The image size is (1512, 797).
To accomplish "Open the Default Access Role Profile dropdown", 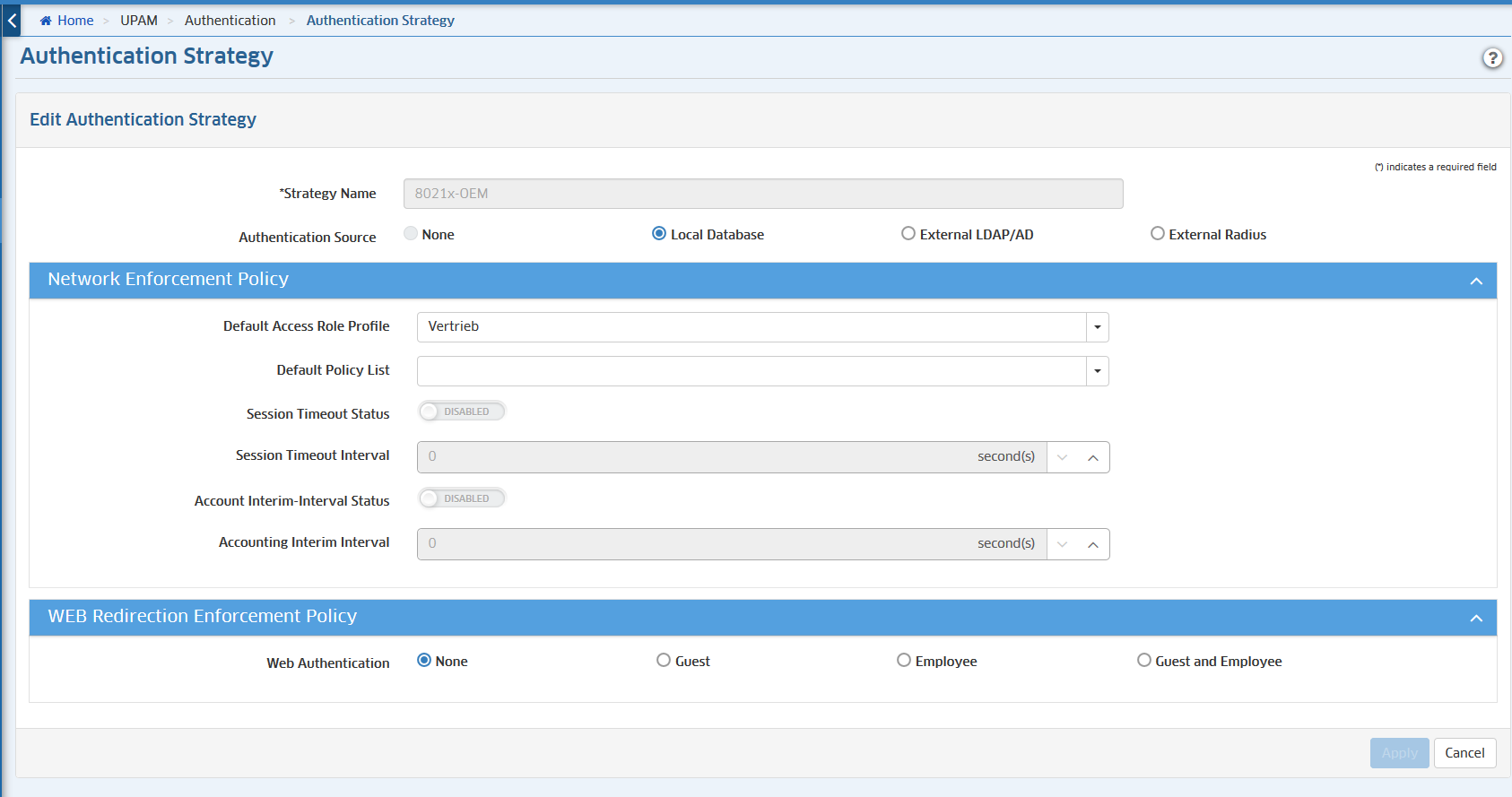I will tap(1097, 327).
